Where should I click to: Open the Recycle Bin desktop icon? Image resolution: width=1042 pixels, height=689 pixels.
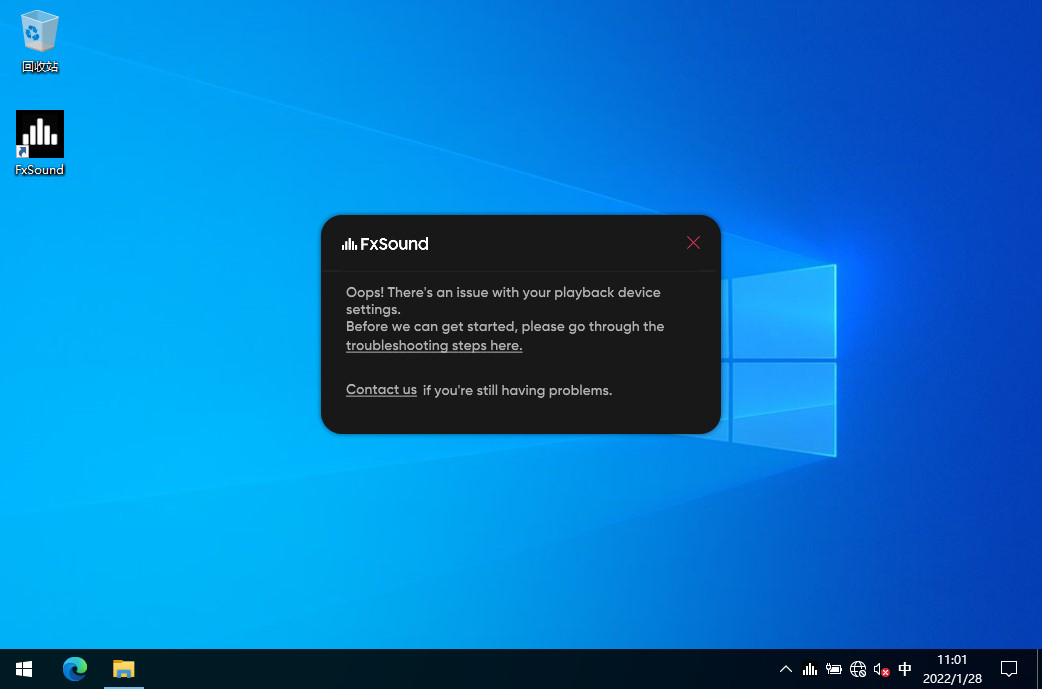[39, 41]
